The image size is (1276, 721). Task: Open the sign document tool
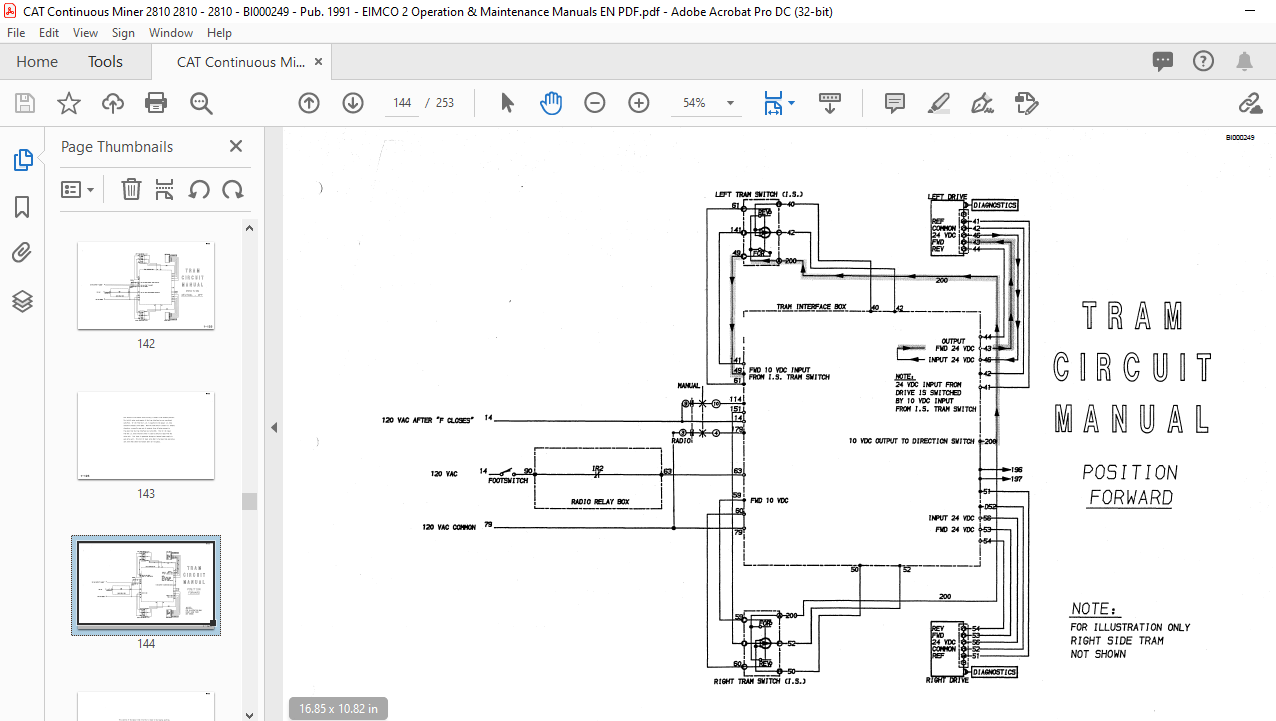pos(982,103)
